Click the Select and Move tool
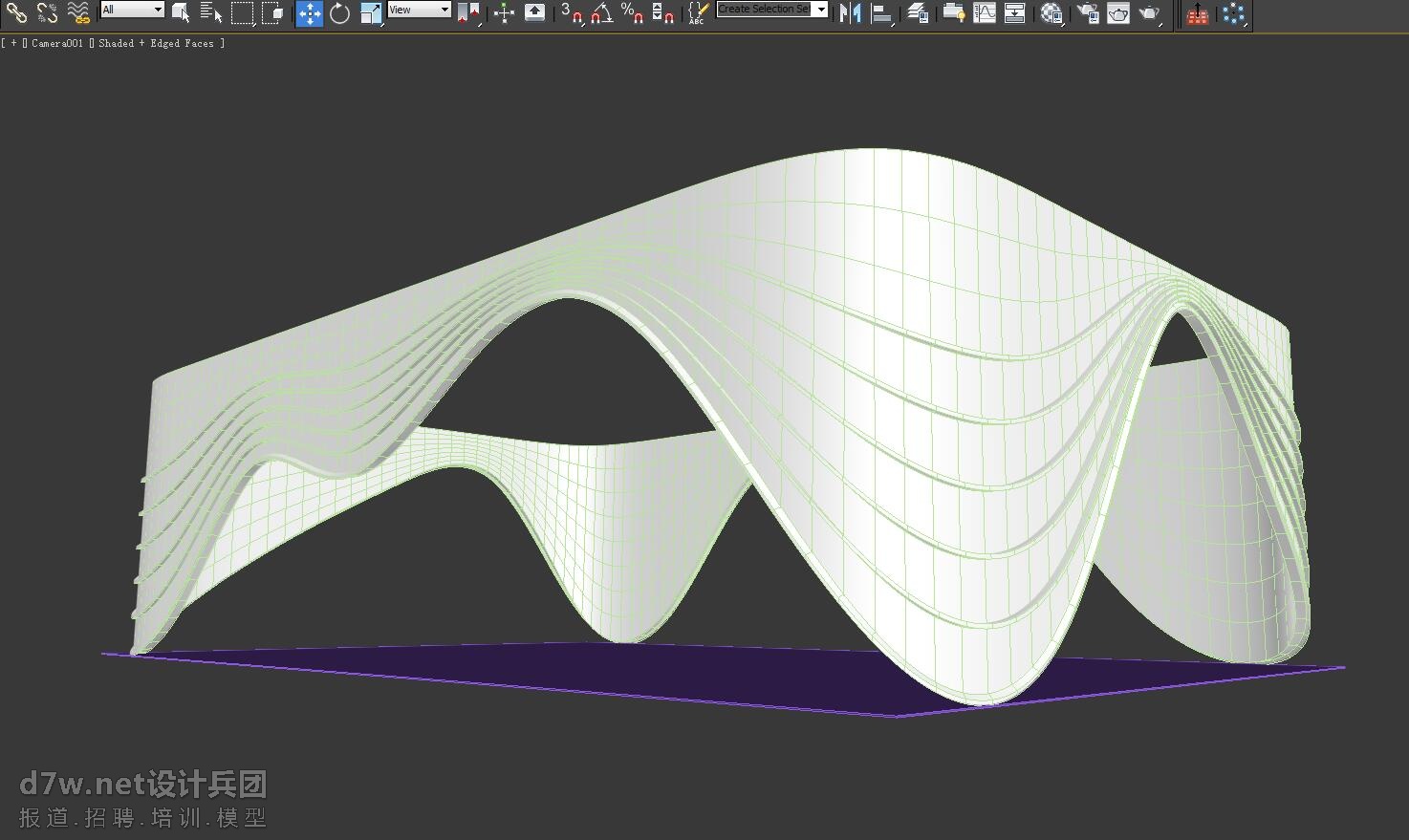 coord(309,12)
